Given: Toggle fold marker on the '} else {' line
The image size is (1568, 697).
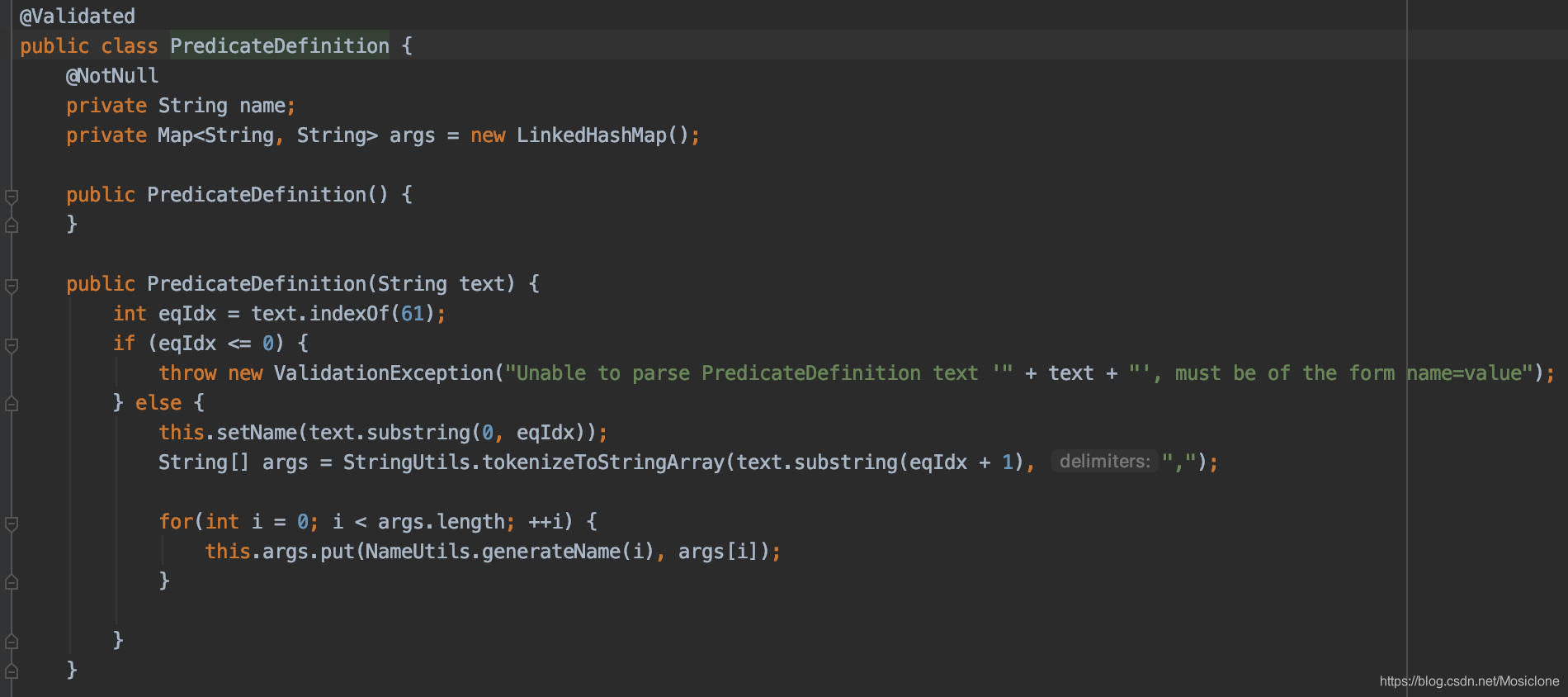Looking at the screenshot, I should [12, 403].
